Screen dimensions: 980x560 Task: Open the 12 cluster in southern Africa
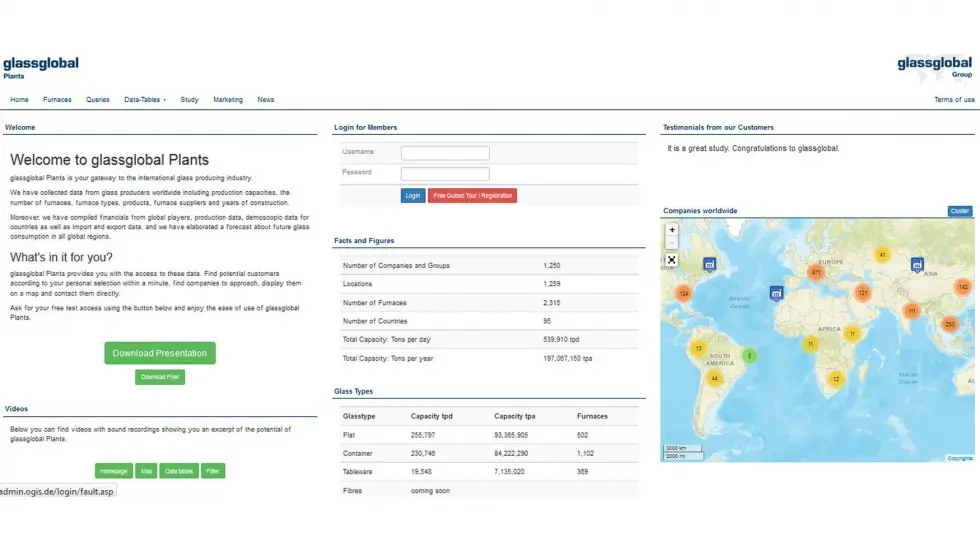(x=836, y=379)
